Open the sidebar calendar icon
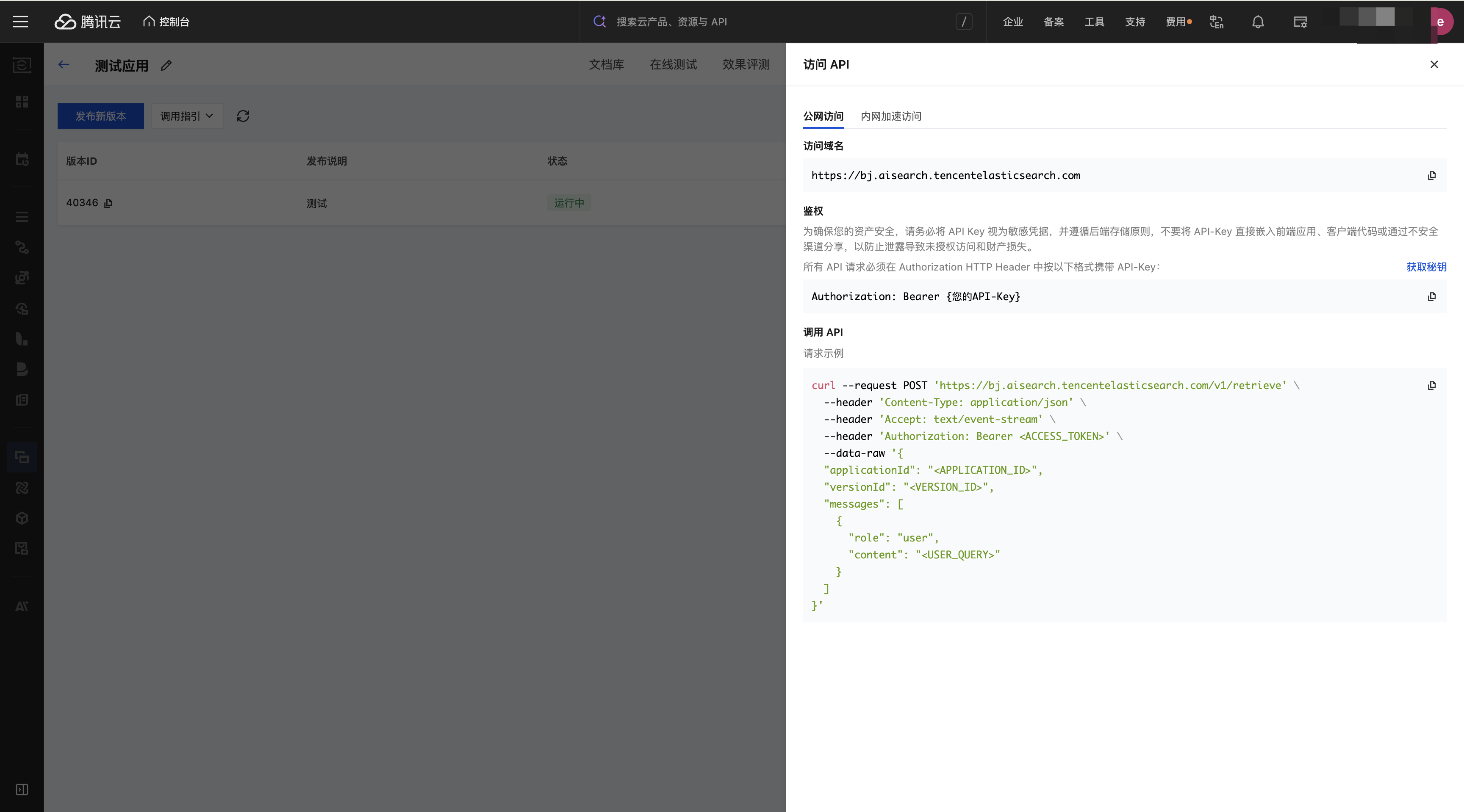1464x812 pixels. [22, 160]
